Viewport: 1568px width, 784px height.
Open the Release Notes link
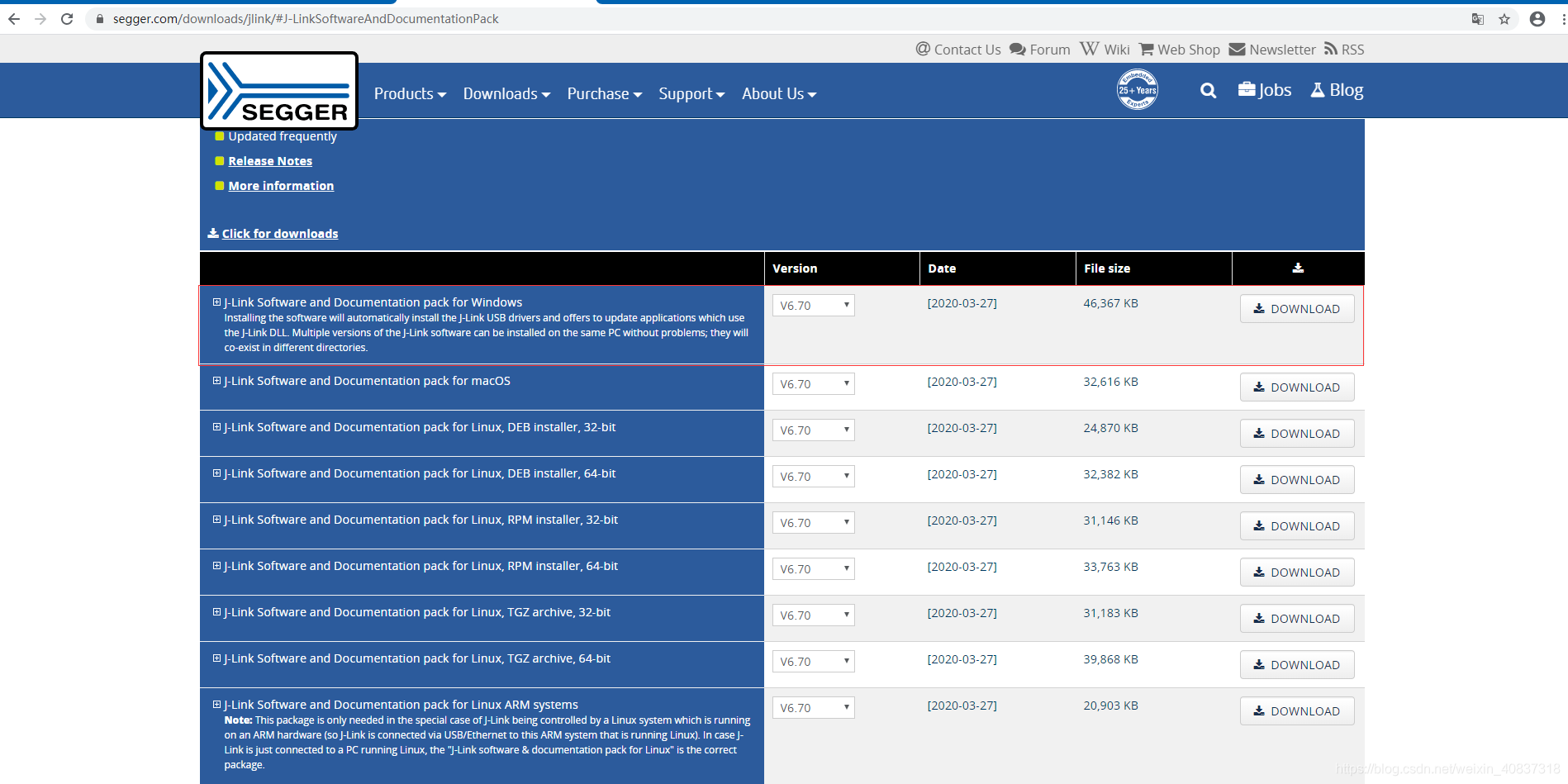point(270,161)
